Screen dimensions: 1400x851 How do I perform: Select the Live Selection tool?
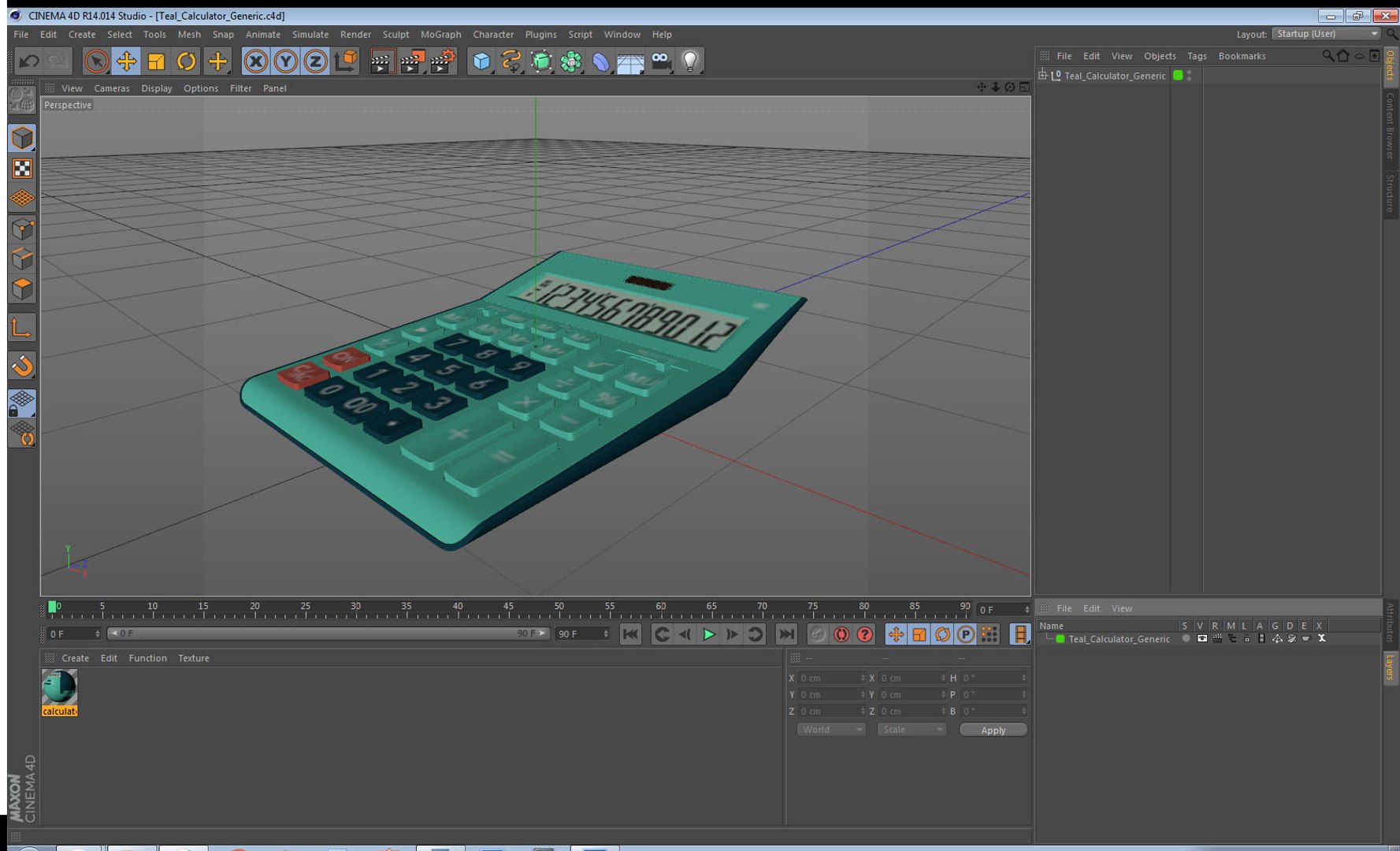96,61
